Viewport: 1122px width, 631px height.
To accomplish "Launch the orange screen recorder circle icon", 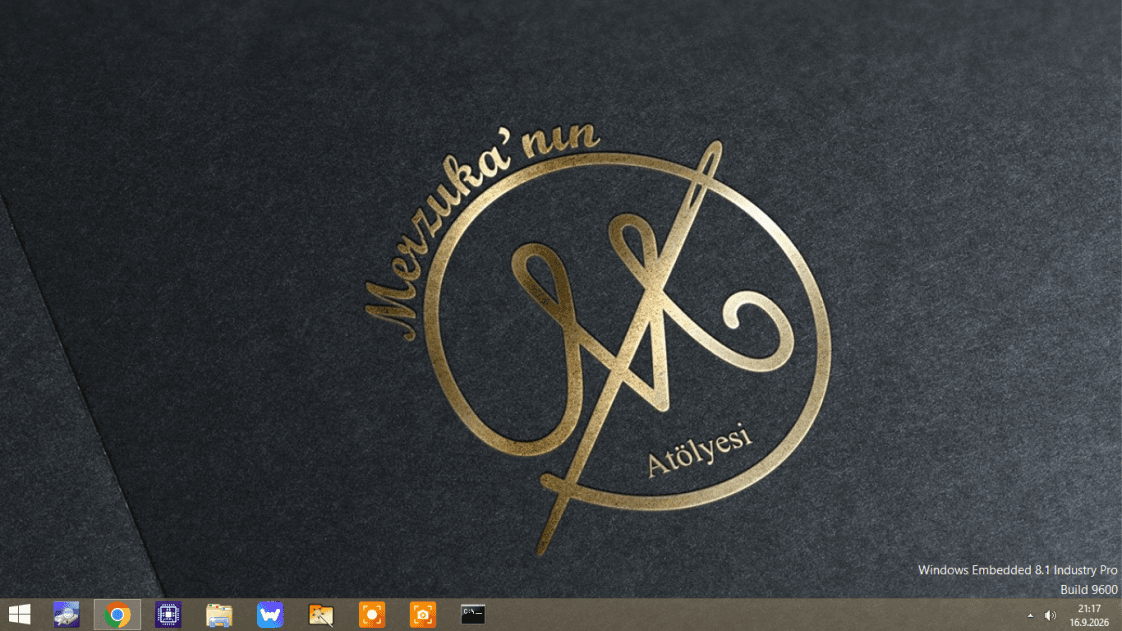I will (x=371, y=615).
